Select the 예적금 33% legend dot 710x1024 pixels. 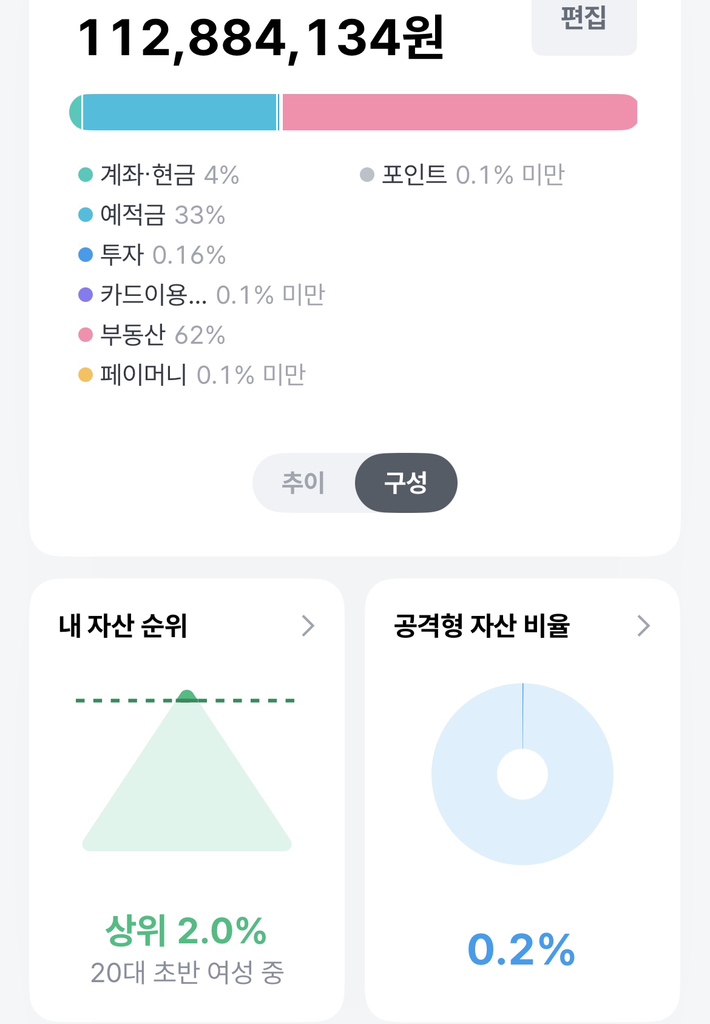click(x=85, y=216)
